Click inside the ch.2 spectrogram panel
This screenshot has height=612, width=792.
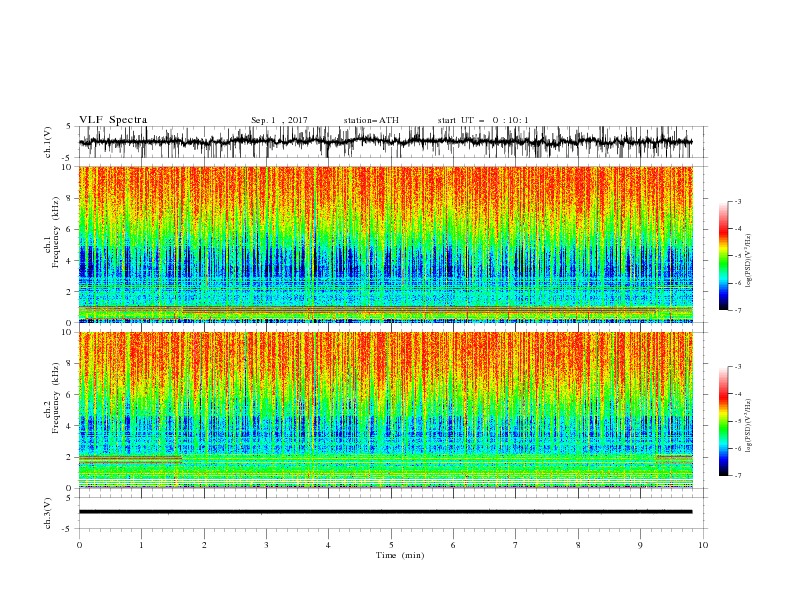click(385, 410)
